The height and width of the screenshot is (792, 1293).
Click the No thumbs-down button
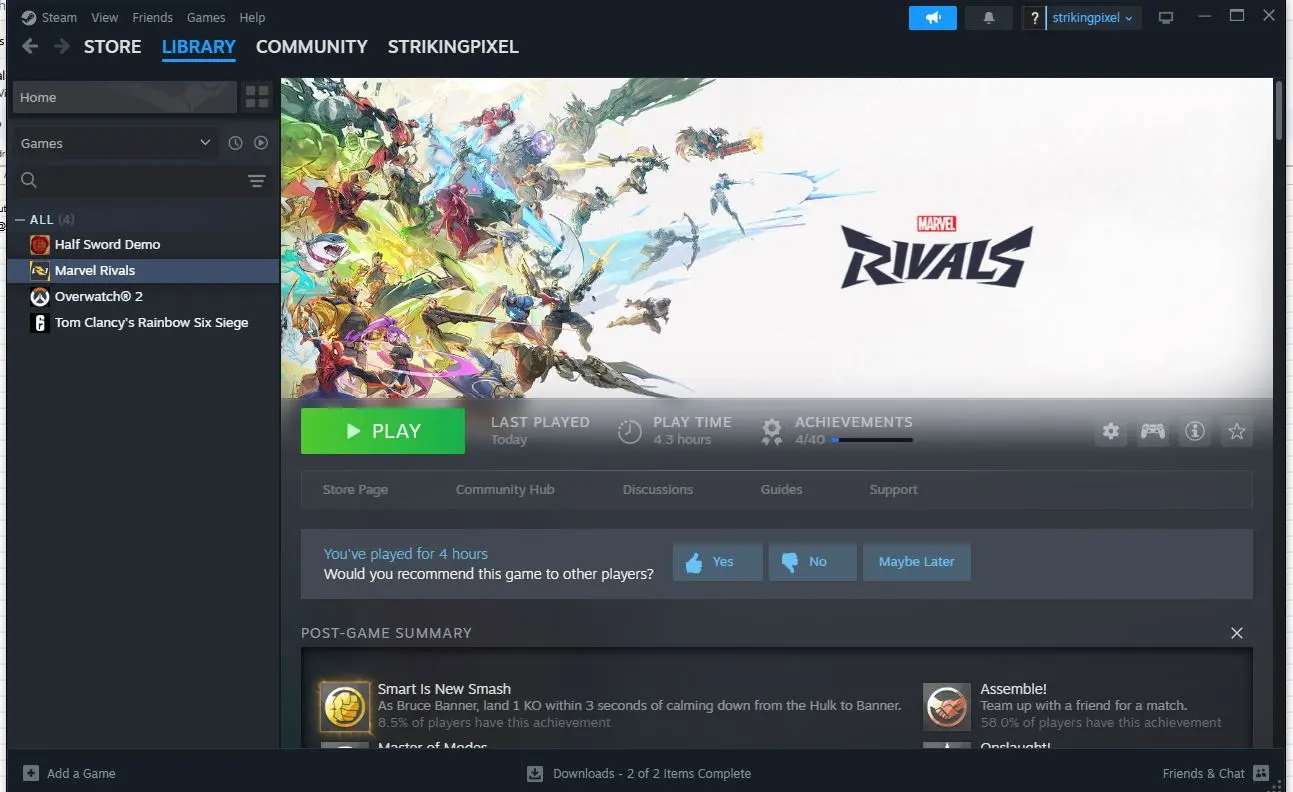point(812,562)
